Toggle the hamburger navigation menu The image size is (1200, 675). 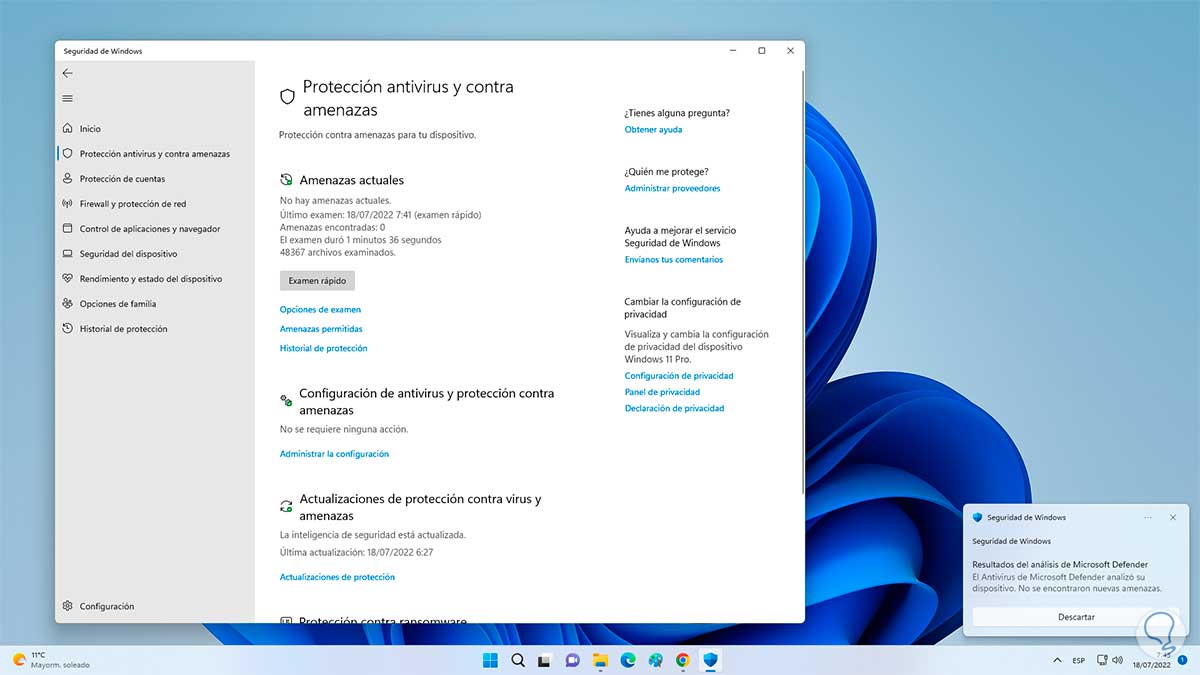pyautogui.click(x=67, y=98)
